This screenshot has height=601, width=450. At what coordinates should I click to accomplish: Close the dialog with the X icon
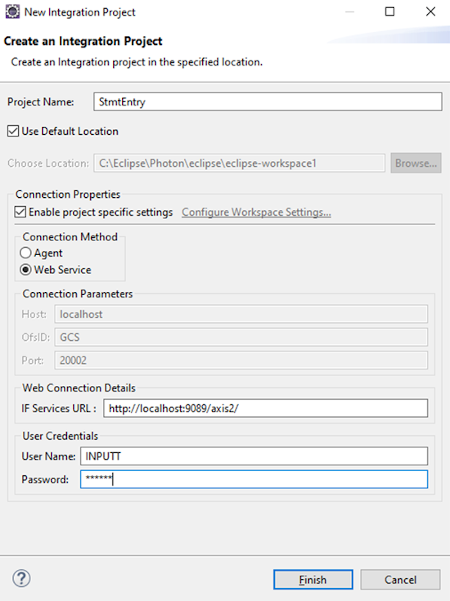430,11
